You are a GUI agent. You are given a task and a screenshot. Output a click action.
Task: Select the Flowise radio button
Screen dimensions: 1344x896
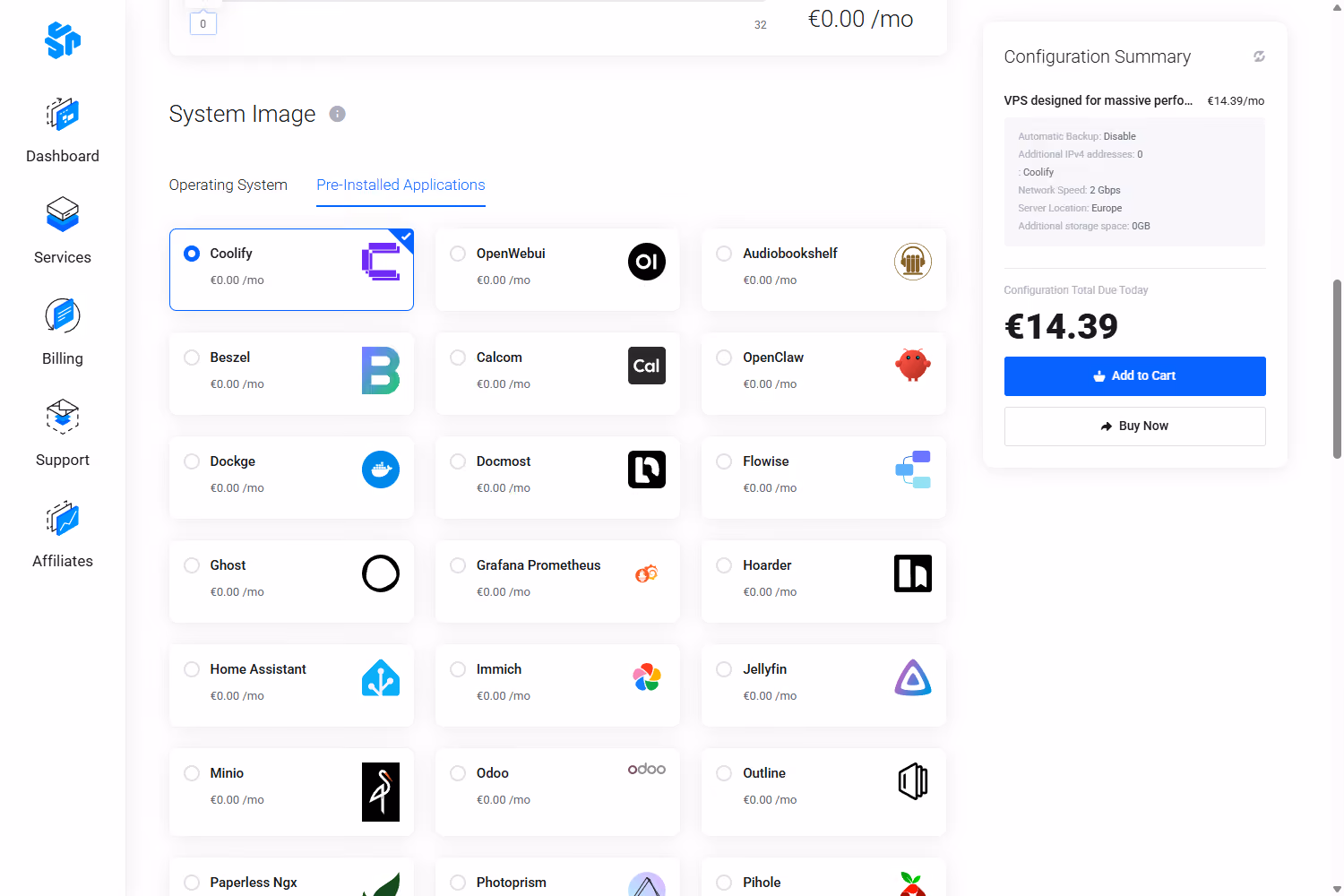[x=724, y=461]
